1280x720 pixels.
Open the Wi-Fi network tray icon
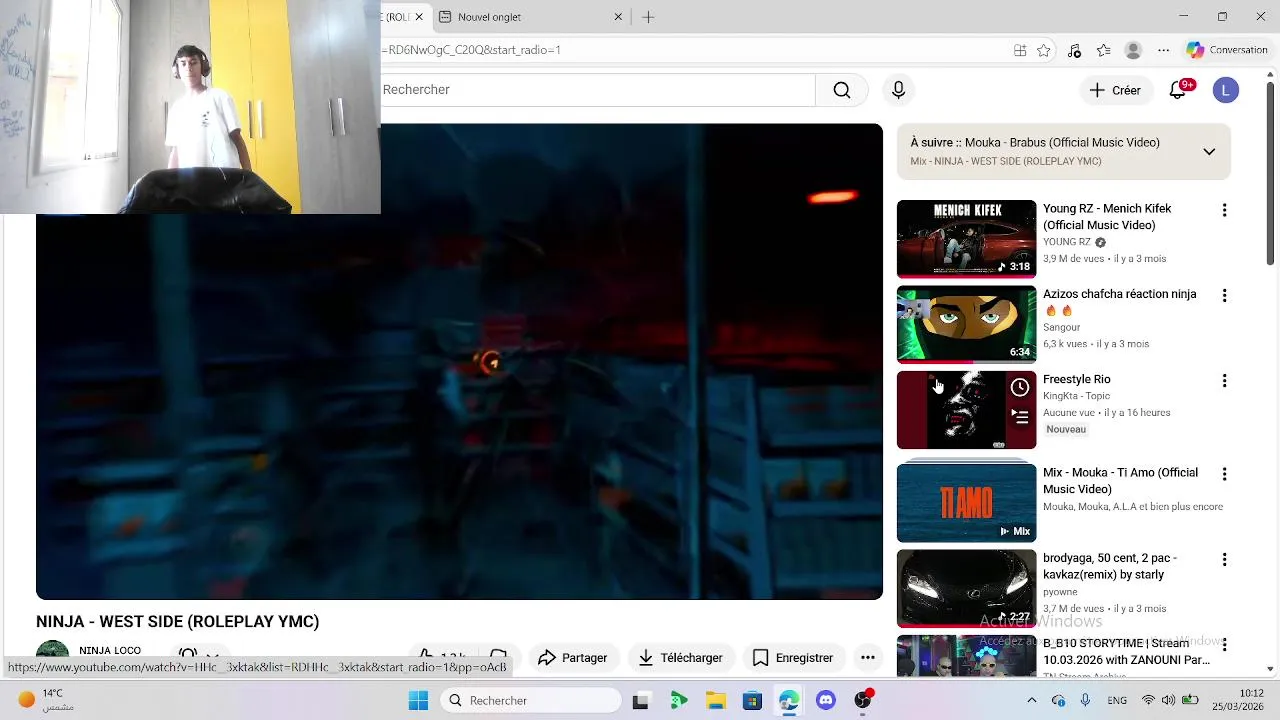coord(1149,701)
